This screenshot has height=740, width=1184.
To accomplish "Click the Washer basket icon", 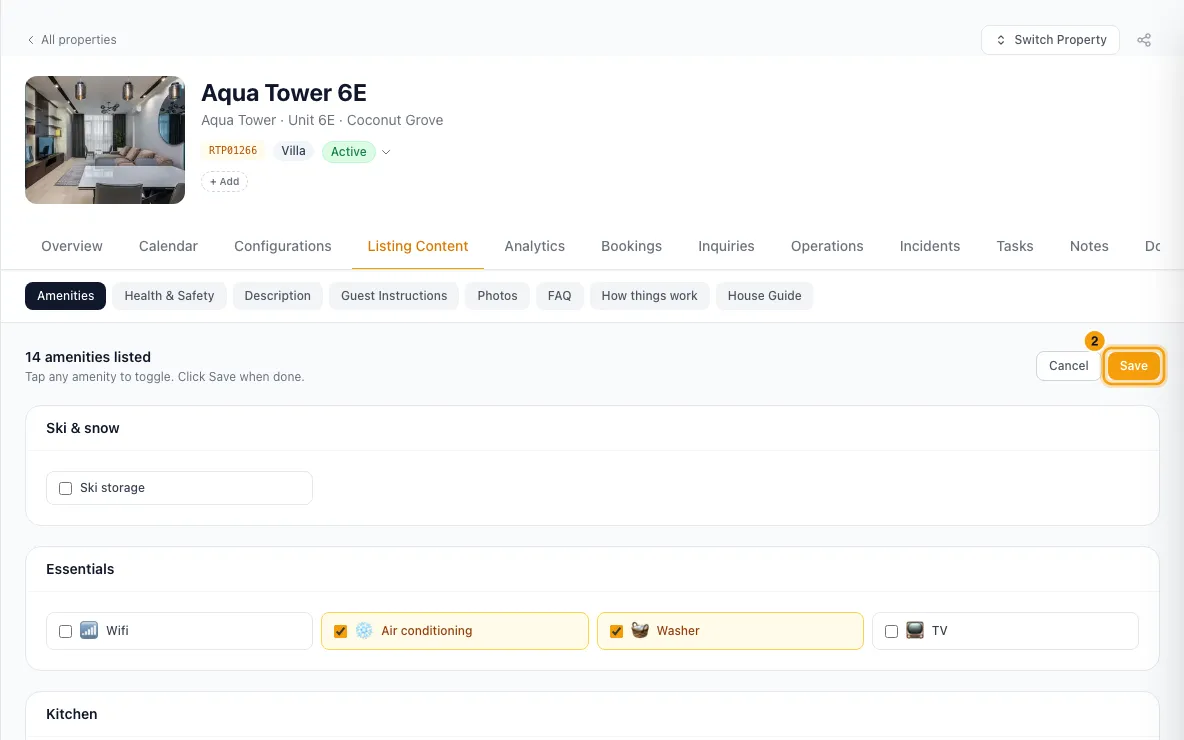I will pyautogui.click(x=640, y=631).
